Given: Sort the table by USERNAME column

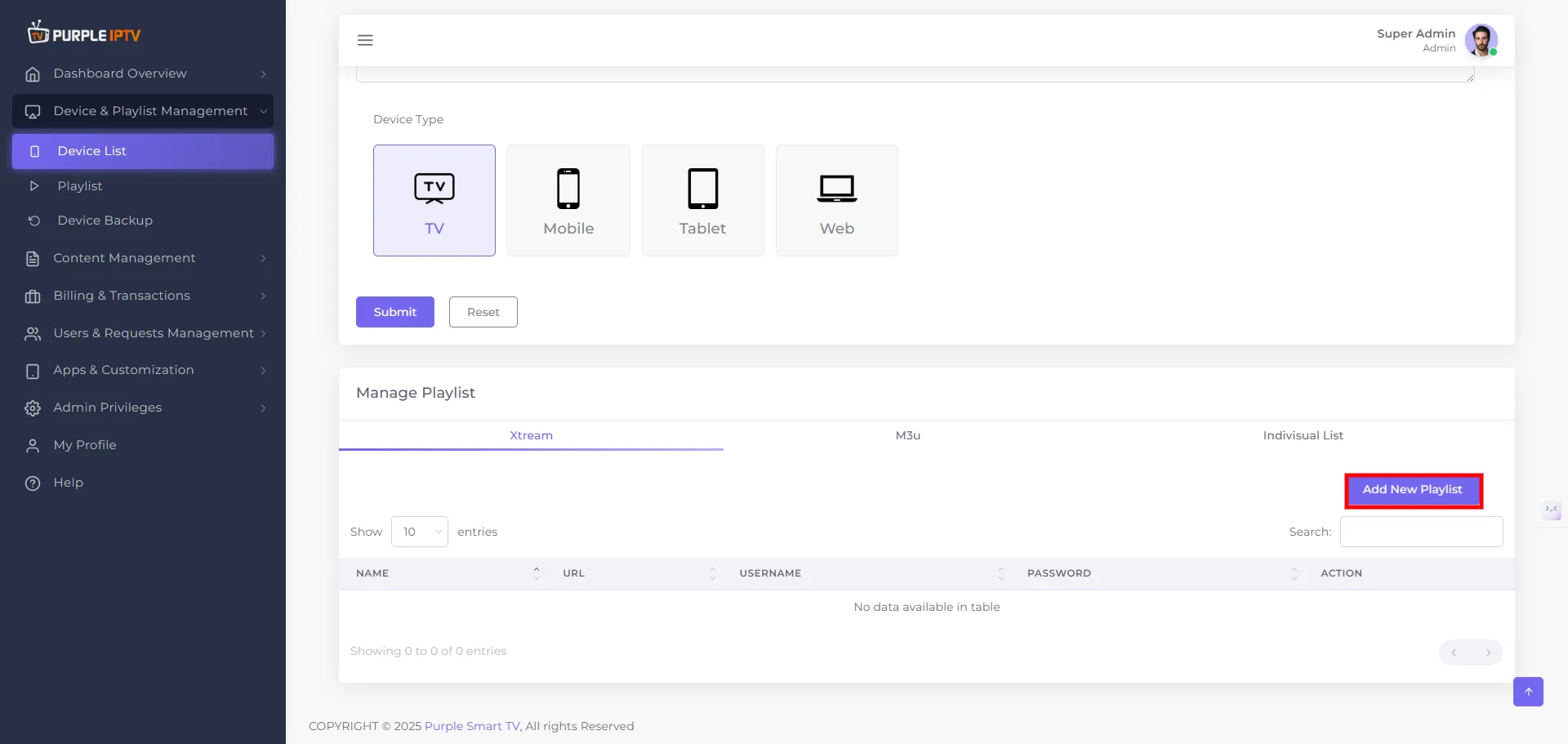Looking at the screenshot, I should 866,573.
